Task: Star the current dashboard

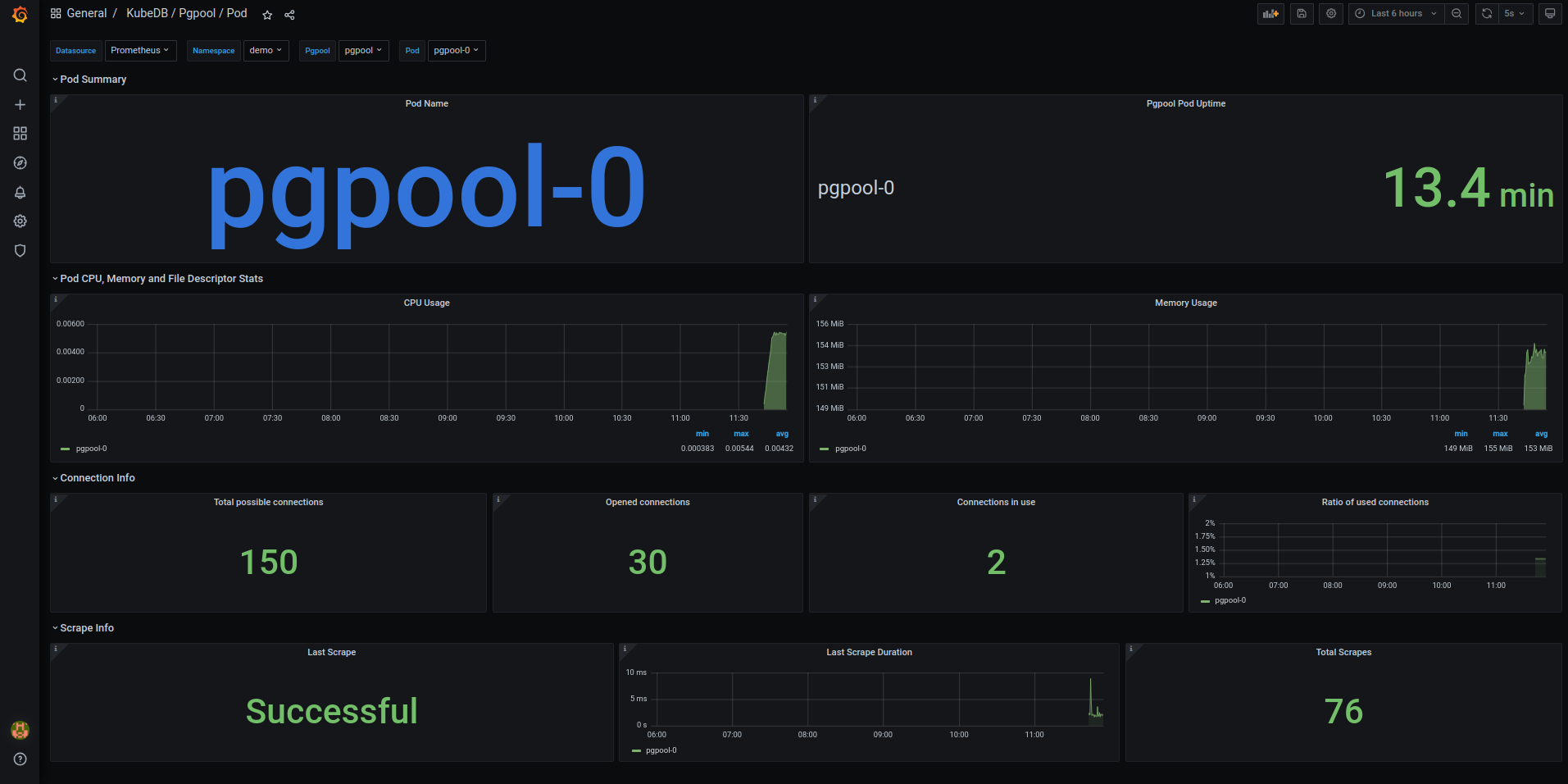Action: [x=266, y=14]
